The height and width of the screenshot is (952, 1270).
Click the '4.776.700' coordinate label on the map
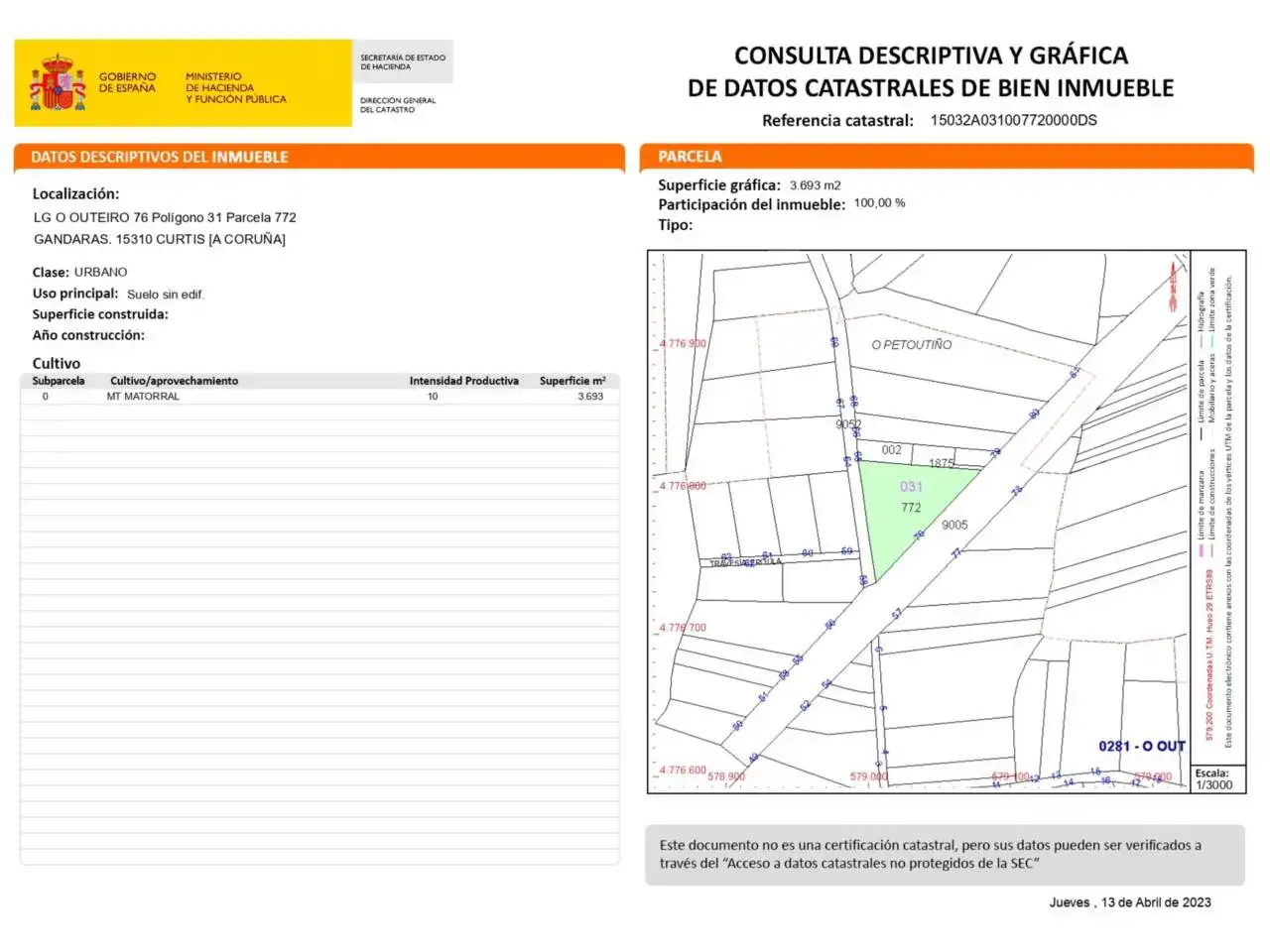click(x=683, y=628)
